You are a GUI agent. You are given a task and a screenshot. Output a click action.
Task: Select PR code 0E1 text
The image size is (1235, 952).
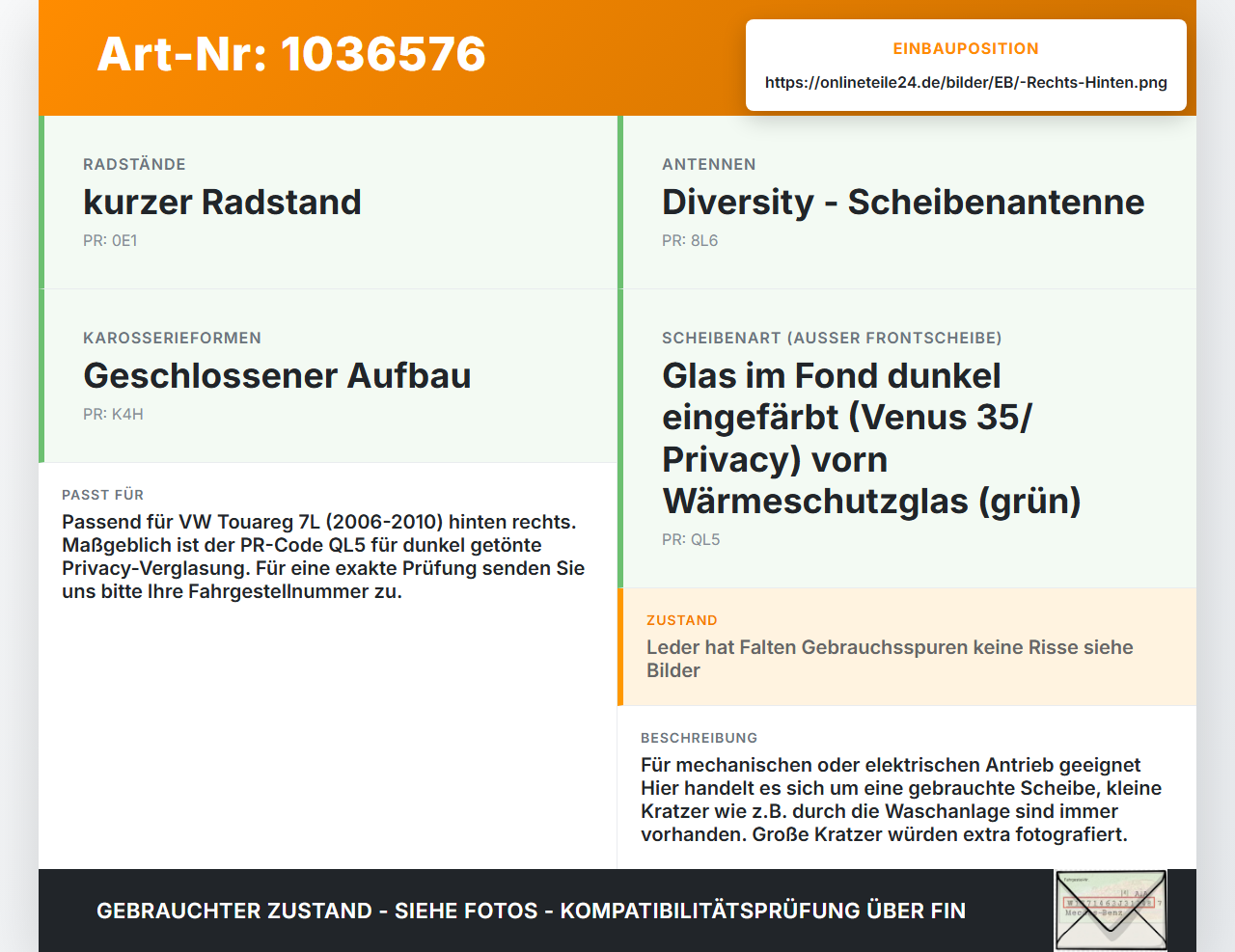[x=110, y=240]
